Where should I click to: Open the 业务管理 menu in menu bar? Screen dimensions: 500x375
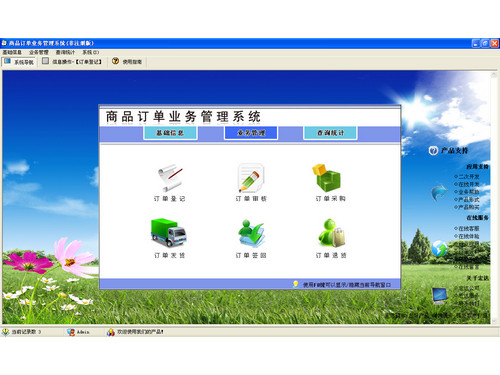point(39,52)
